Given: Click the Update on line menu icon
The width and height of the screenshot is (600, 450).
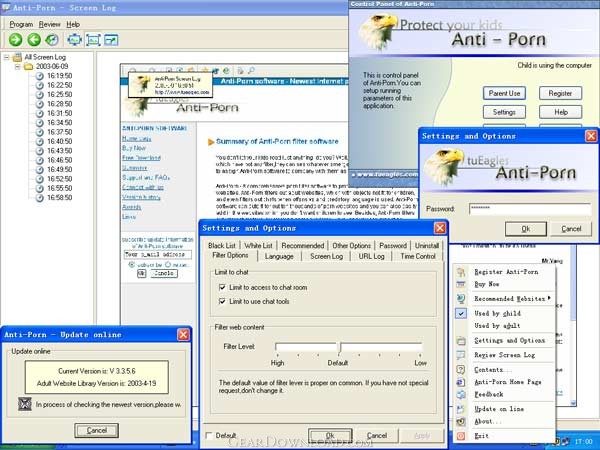Looking at the screenshot, I should pyautogui.click(x=461, y=409).
